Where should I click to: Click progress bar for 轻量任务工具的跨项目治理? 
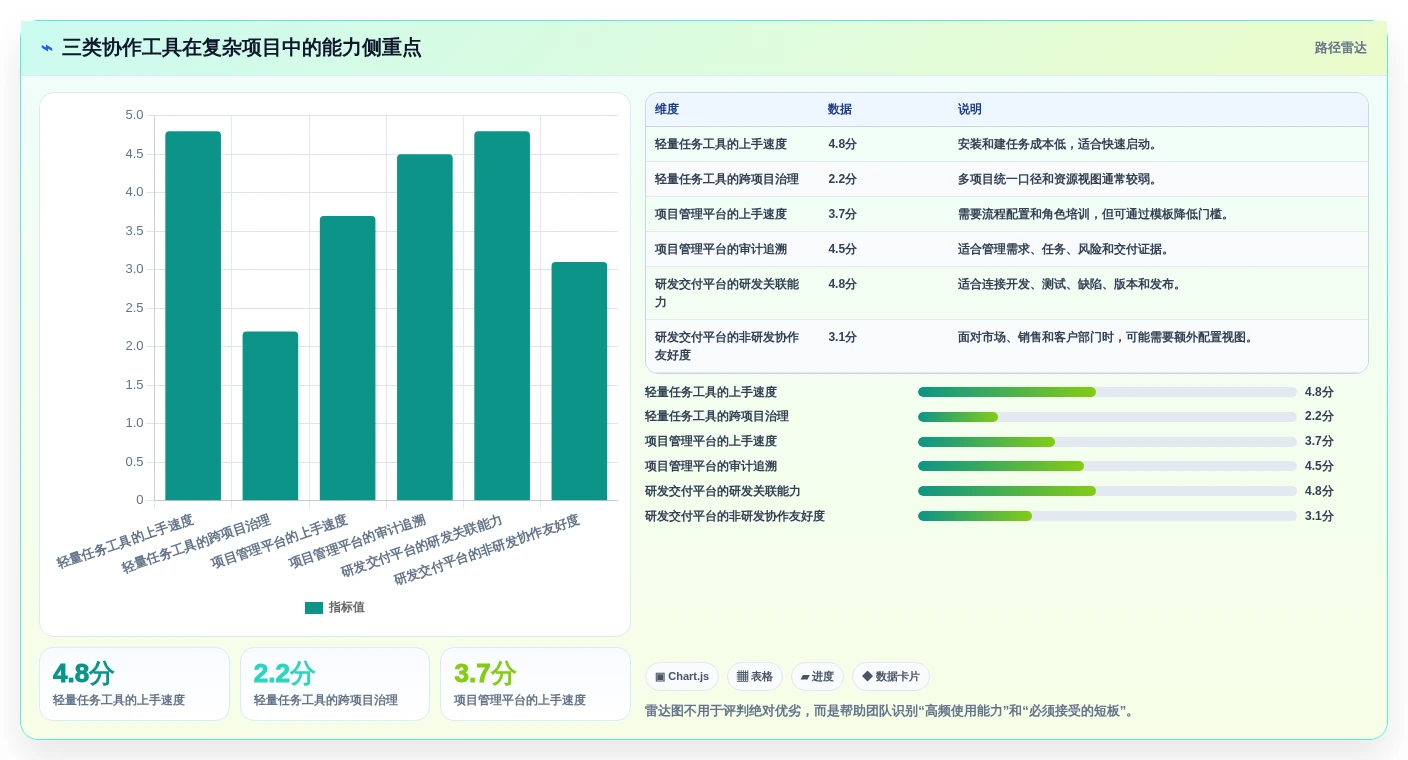1107,417
